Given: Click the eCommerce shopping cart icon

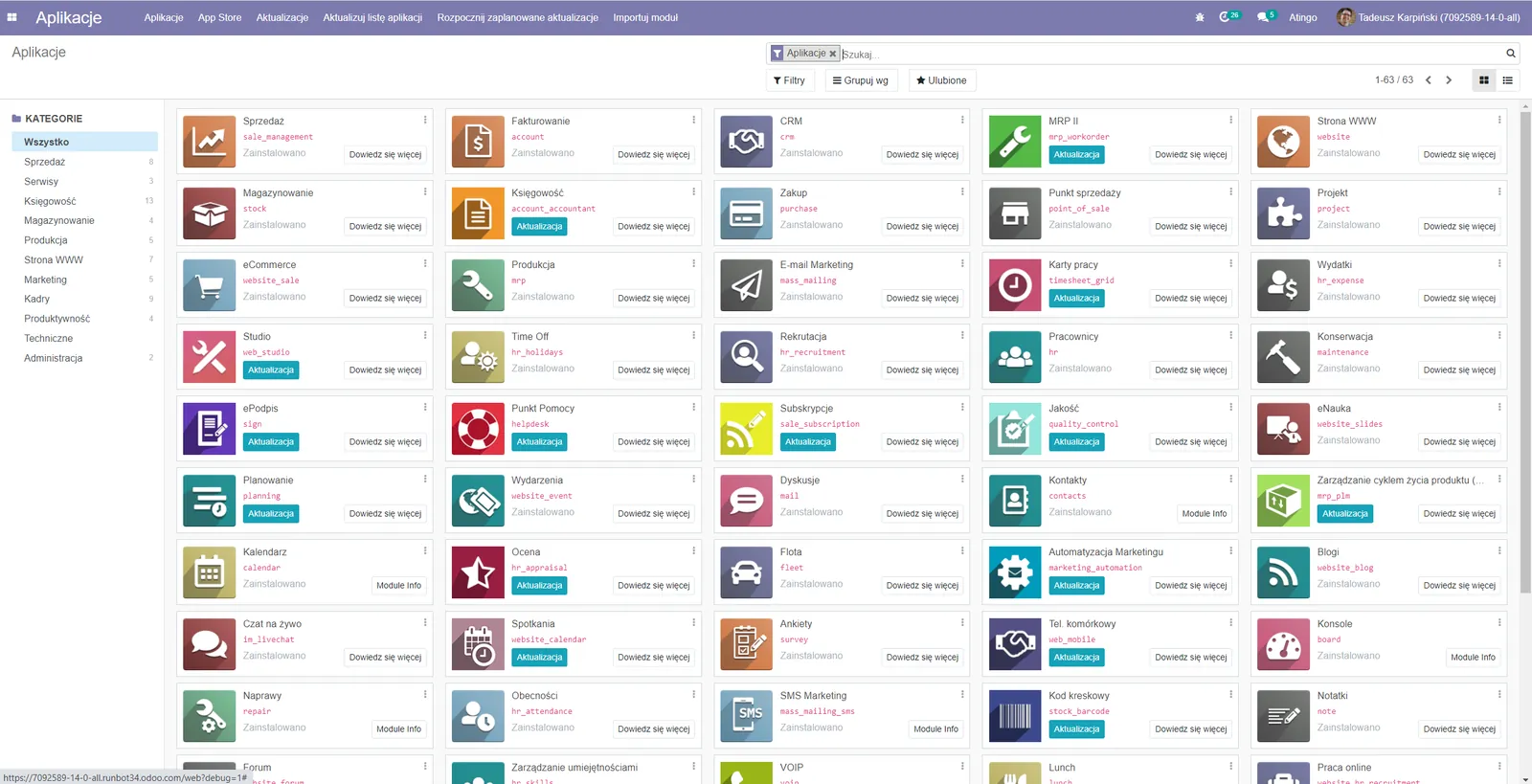Looking at the screenshot, I should point(209,285).
